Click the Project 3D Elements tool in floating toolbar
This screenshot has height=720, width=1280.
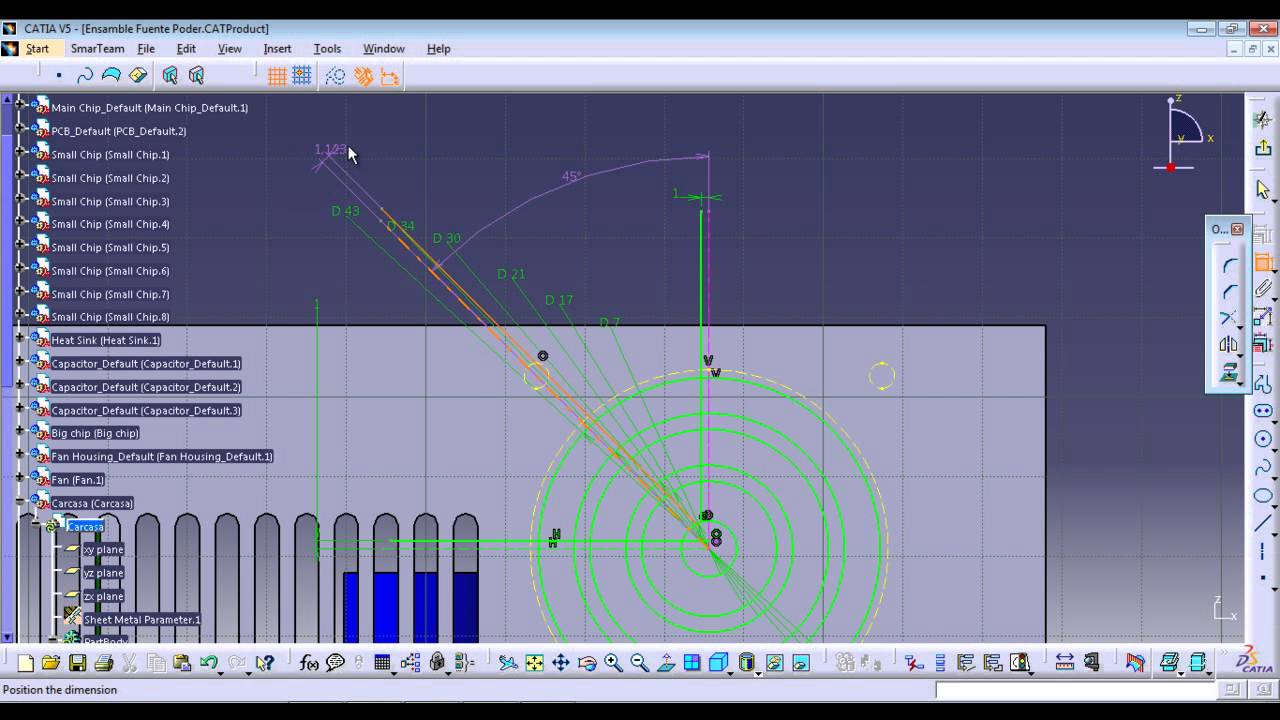[x=1229, y=373]
